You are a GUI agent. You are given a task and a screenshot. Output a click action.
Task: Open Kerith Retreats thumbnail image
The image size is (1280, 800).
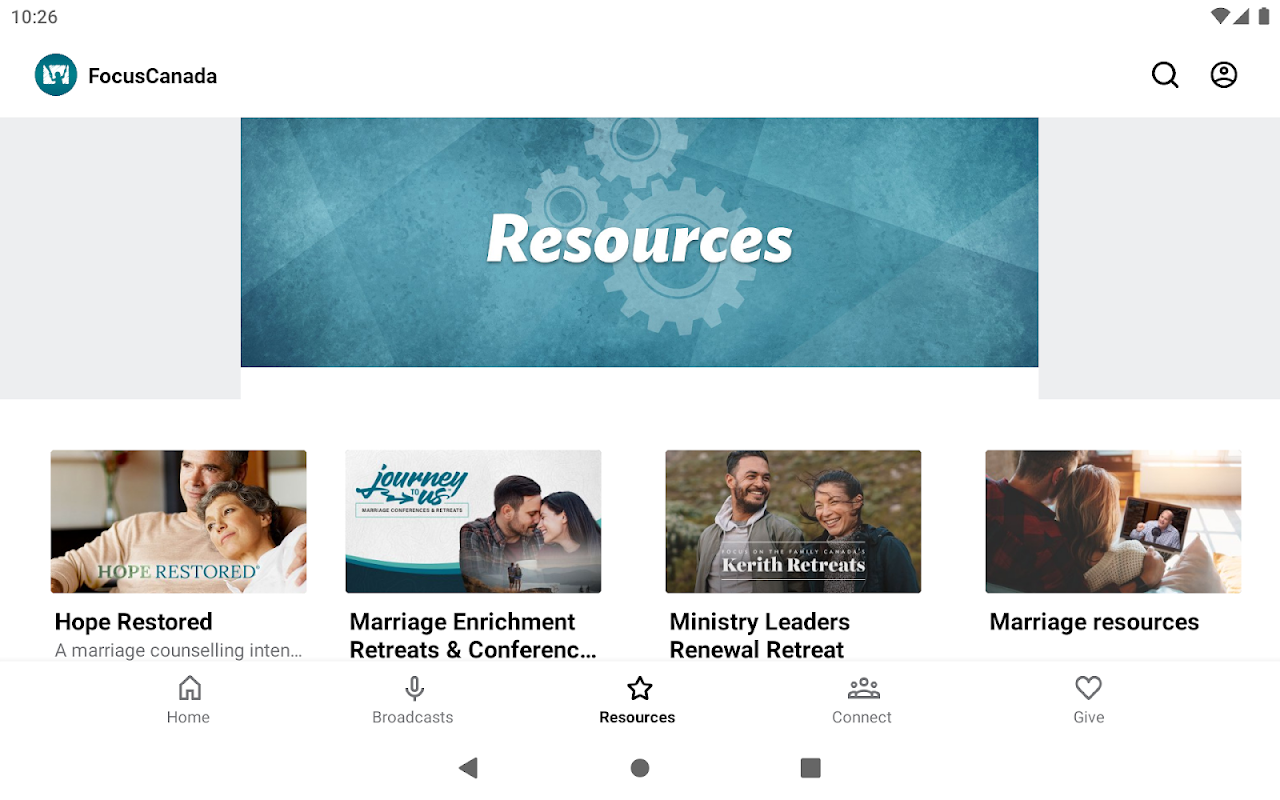tap(794, 522)
